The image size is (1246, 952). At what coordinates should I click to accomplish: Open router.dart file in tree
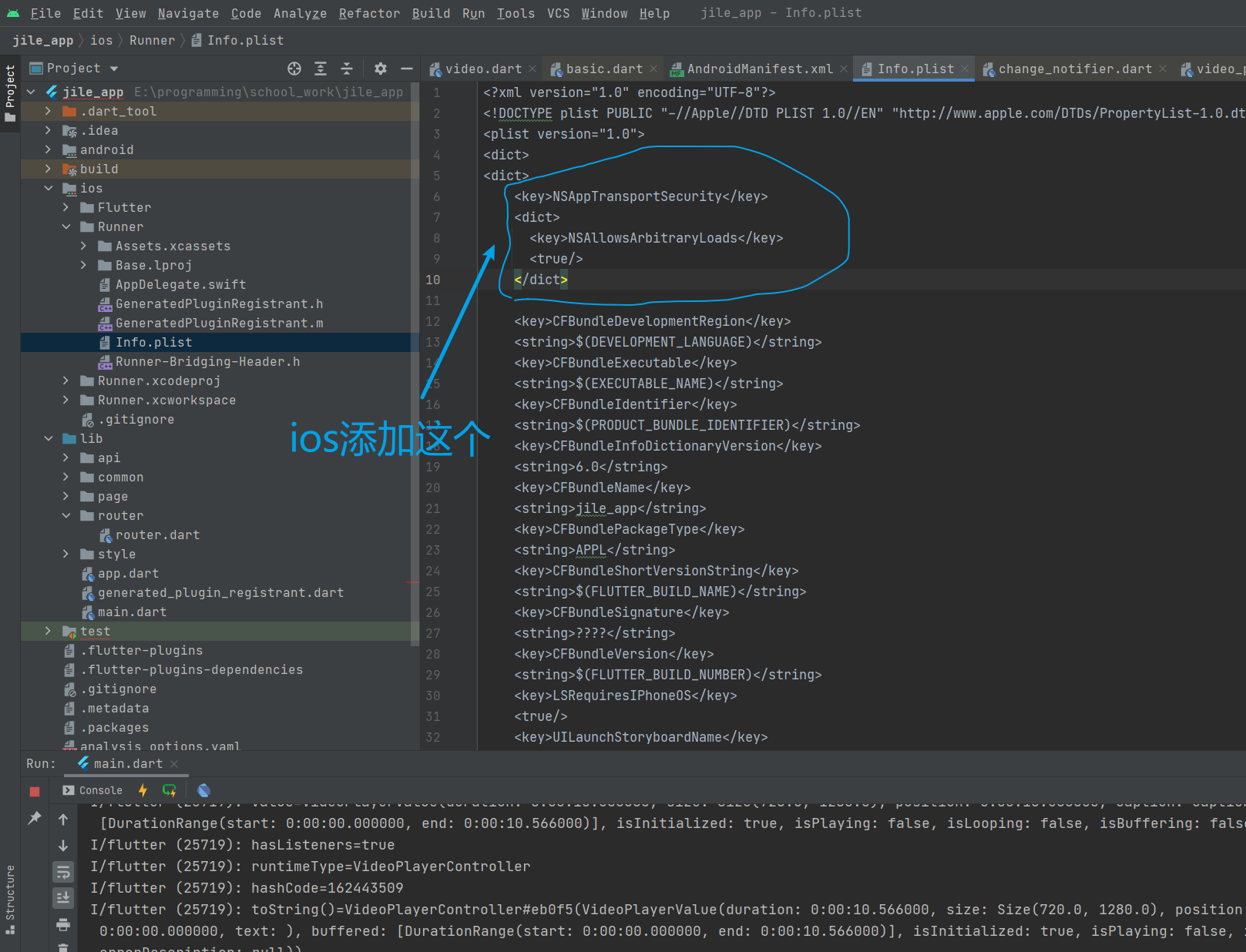[157, 535]
